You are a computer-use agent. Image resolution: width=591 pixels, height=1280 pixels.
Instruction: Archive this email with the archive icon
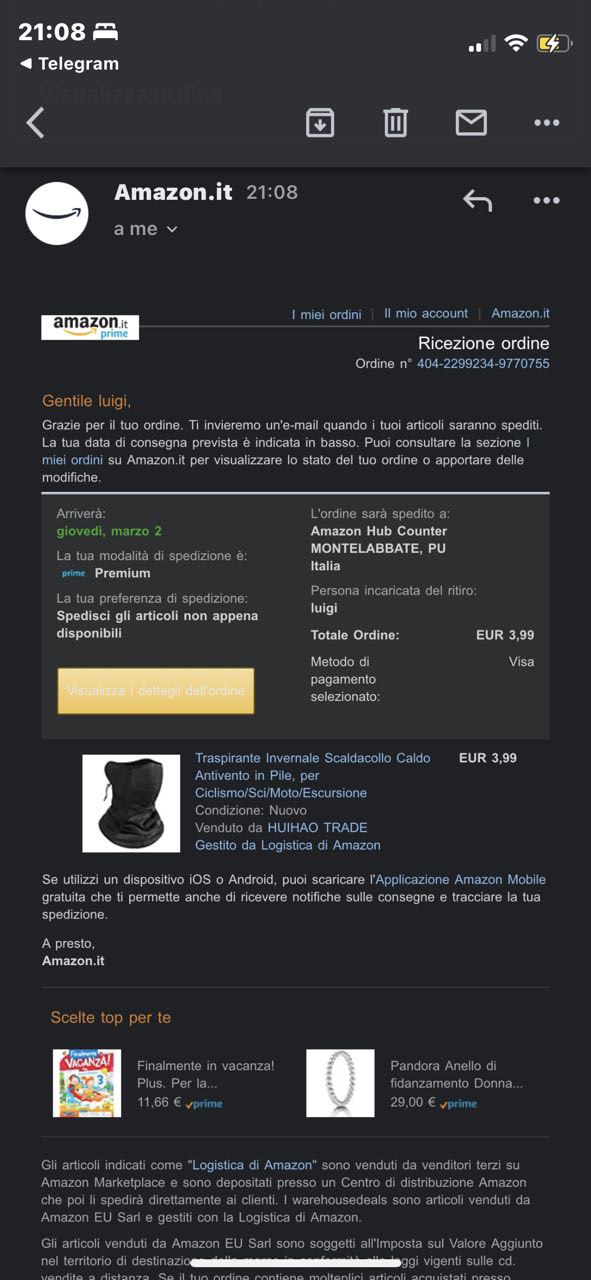[x=320, y=123]
